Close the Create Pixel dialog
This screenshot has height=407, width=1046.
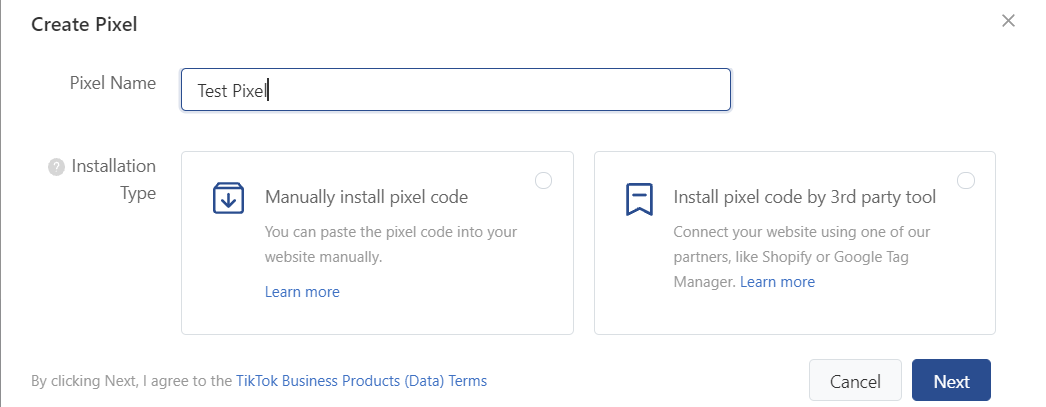pyautogui.click(x=1008, y=21)
